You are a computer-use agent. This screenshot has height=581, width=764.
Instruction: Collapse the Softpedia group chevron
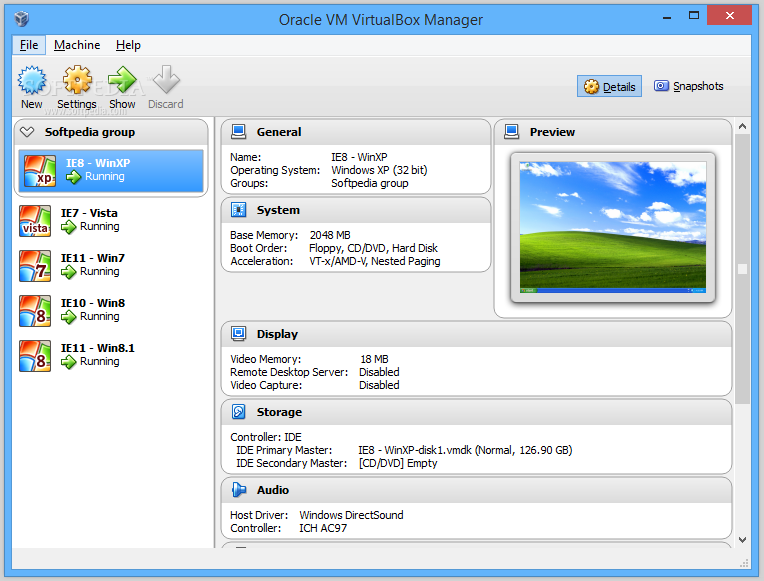[27, 132]
